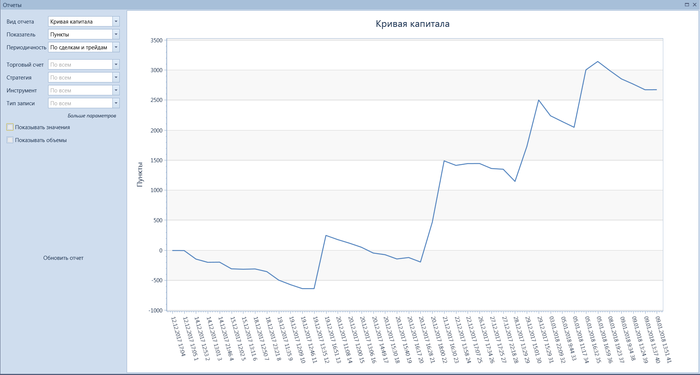Click the 2500 y-axis label
This screenshot has width=700, height=375.
tap(157, 100)
